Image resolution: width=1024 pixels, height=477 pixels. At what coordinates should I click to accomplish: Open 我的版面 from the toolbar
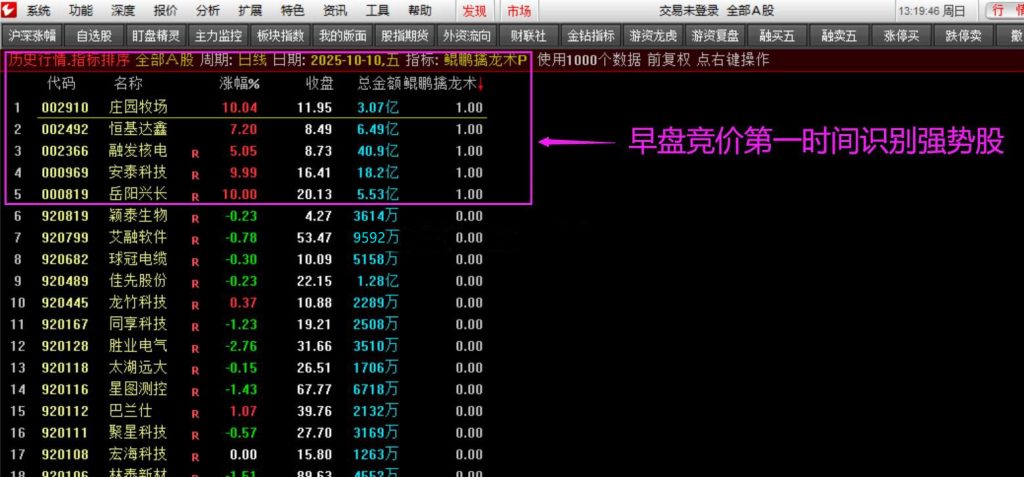pos(343,37)
